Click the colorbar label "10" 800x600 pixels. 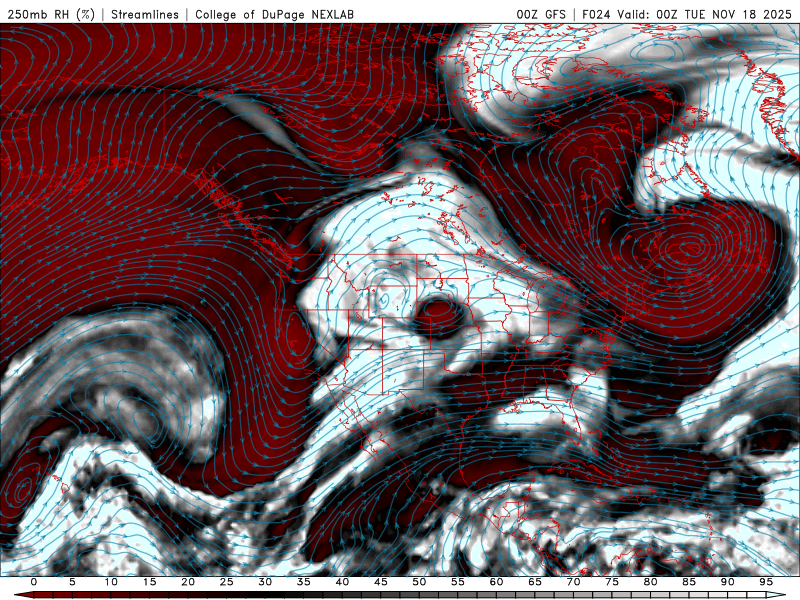point(111,582)
